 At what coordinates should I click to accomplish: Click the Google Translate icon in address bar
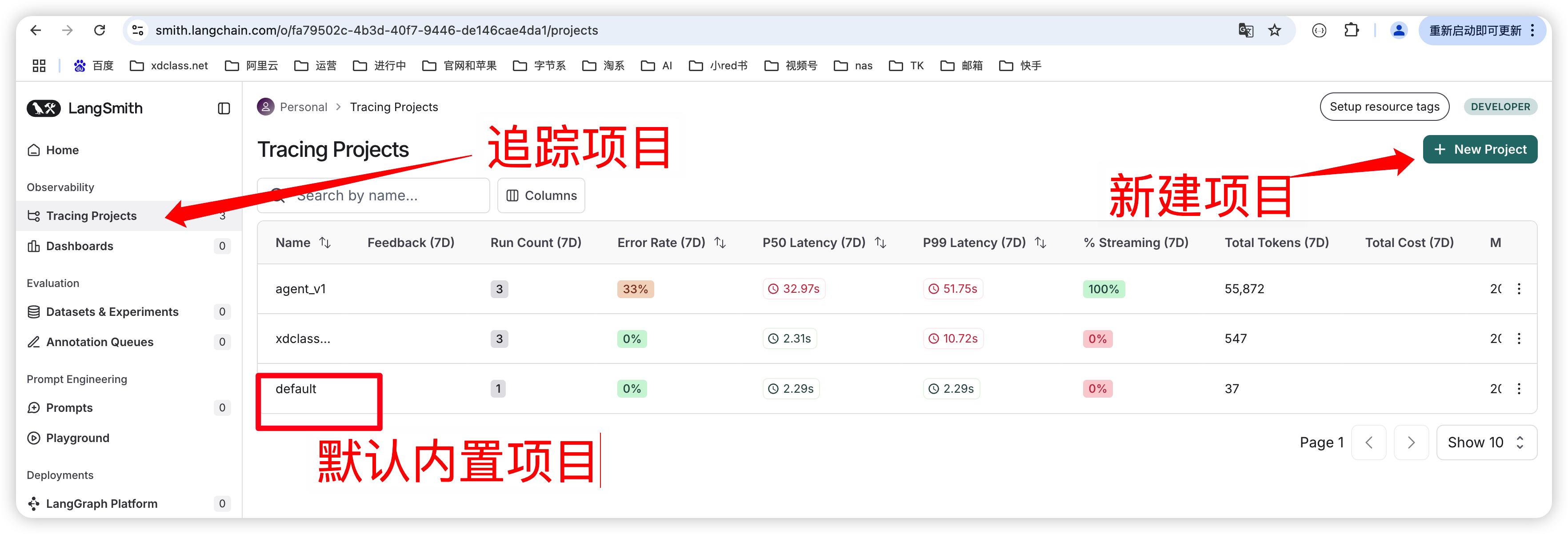coord(1245,30)
